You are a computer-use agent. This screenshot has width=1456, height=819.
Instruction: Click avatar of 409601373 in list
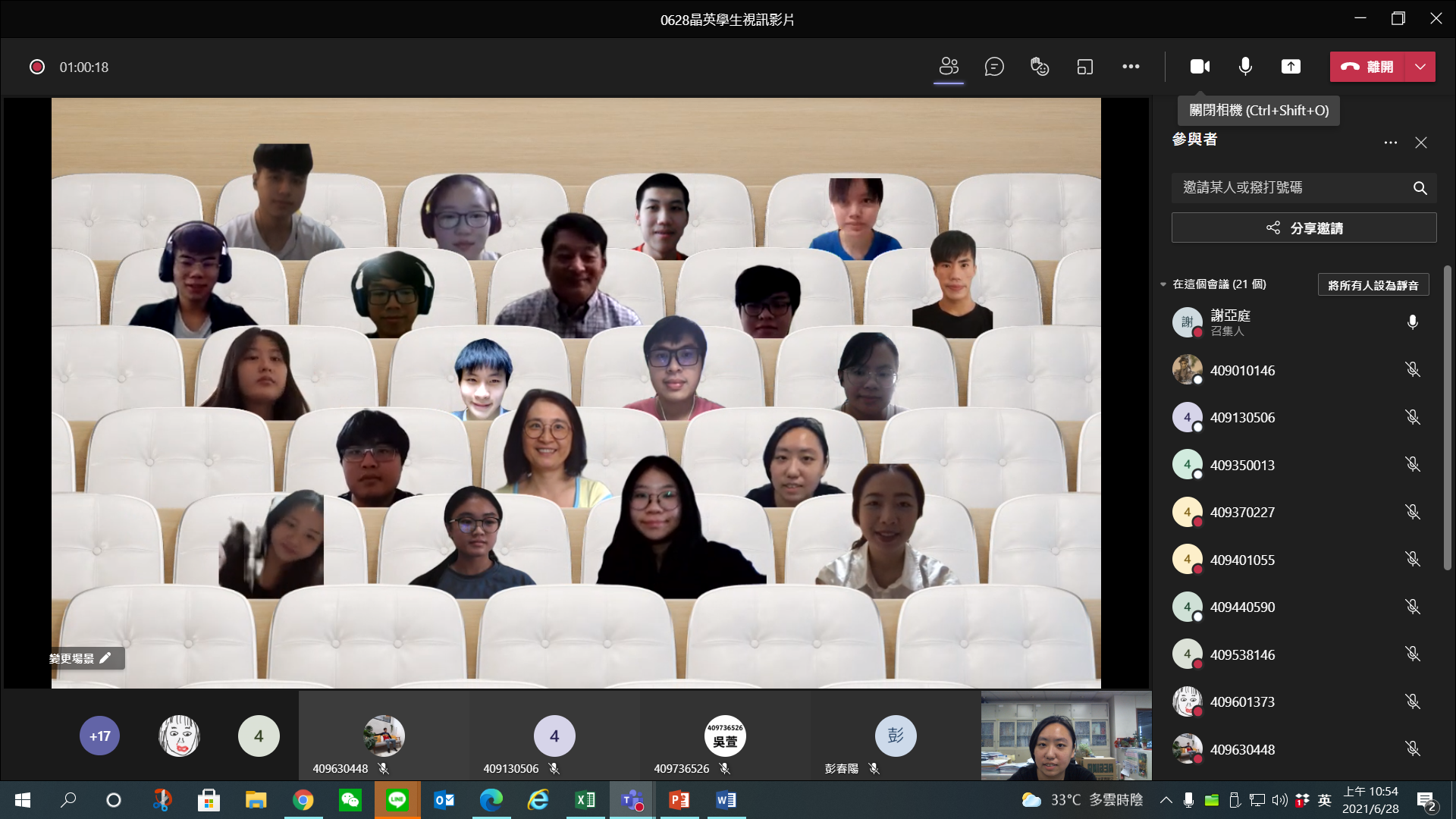(x=1188, y=701)
